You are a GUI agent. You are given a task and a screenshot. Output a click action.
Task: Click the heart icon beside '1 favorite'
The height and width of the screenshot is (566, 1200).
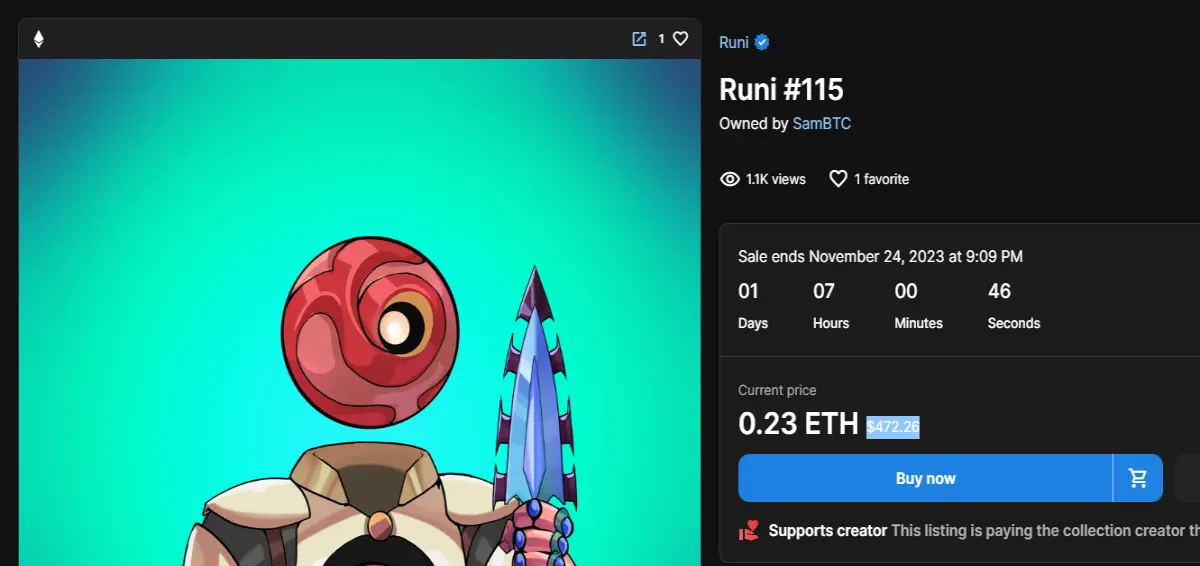point(838,179)
